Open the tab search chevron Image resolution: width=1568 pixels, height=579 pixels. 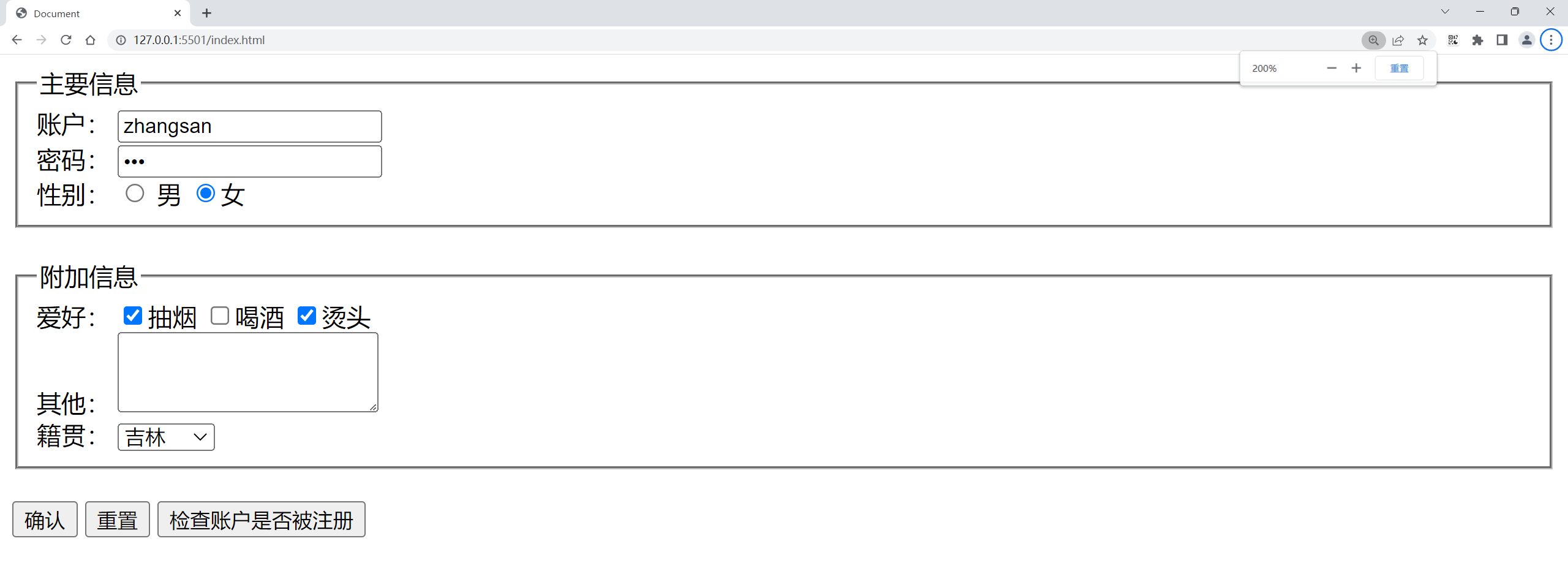pyautogui.click(x=1445, y=12)
